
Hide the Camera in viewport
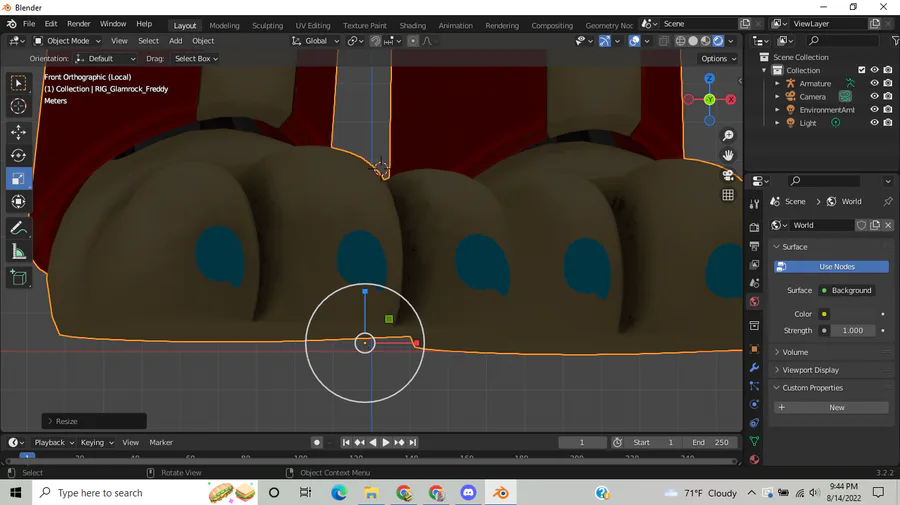874,96
